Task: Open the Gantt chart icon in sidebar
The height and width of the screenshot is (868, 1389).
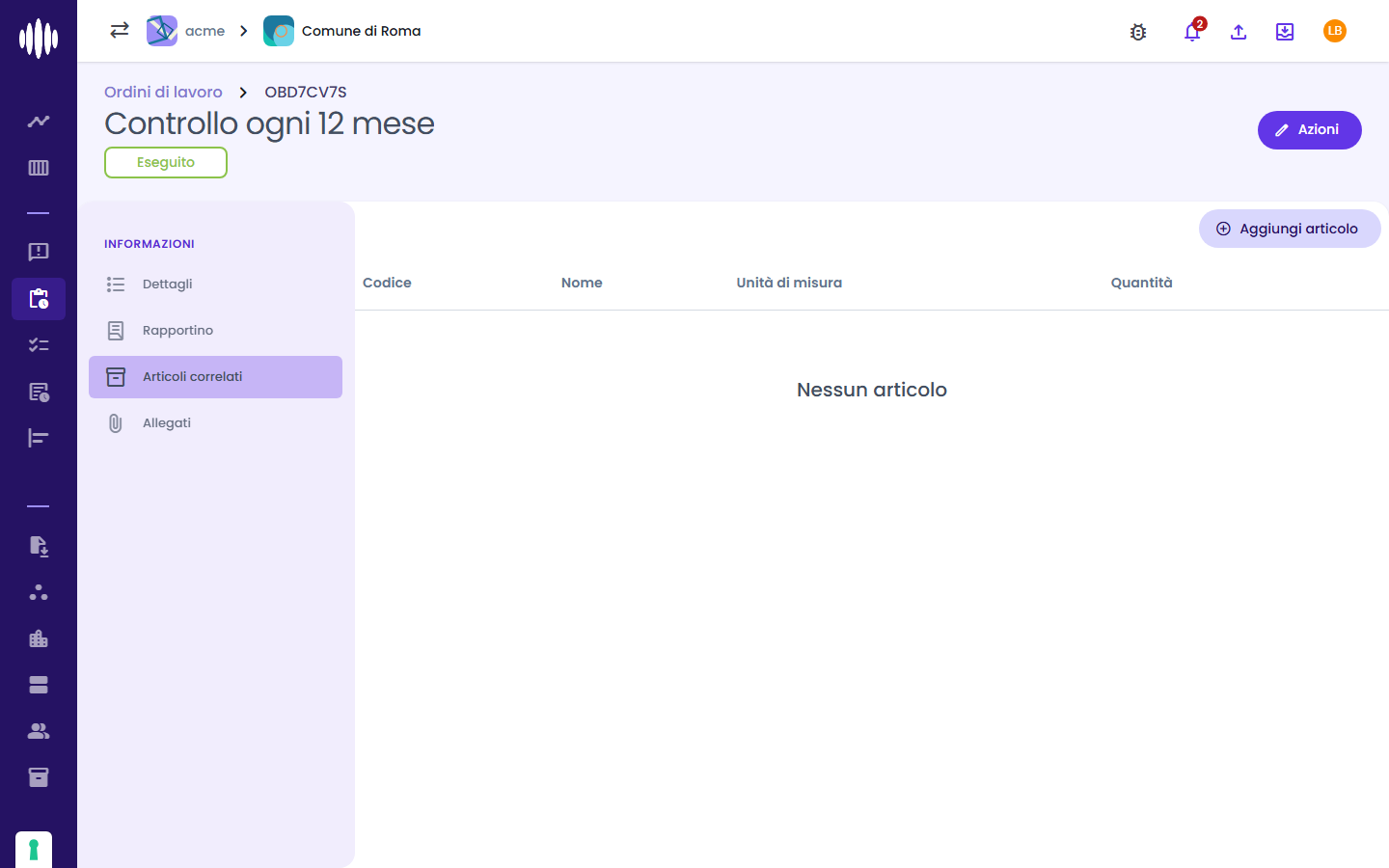Action: tap(39, 438)
